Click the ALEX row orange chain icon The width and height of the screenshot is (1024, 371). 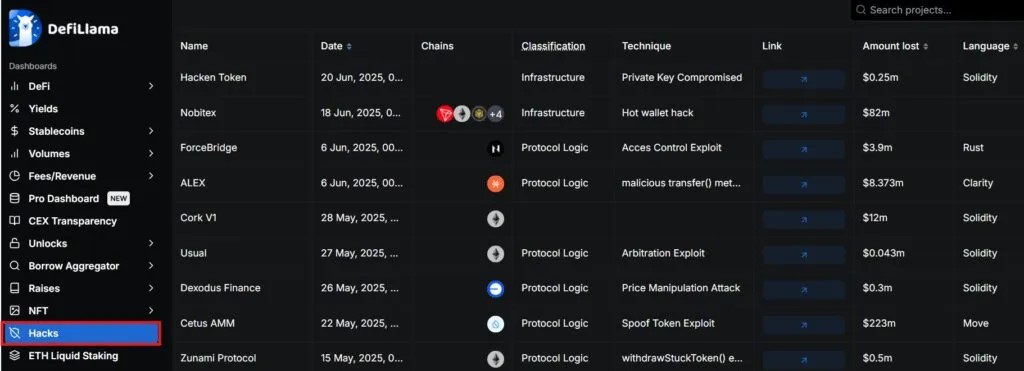tap(496, 184)
